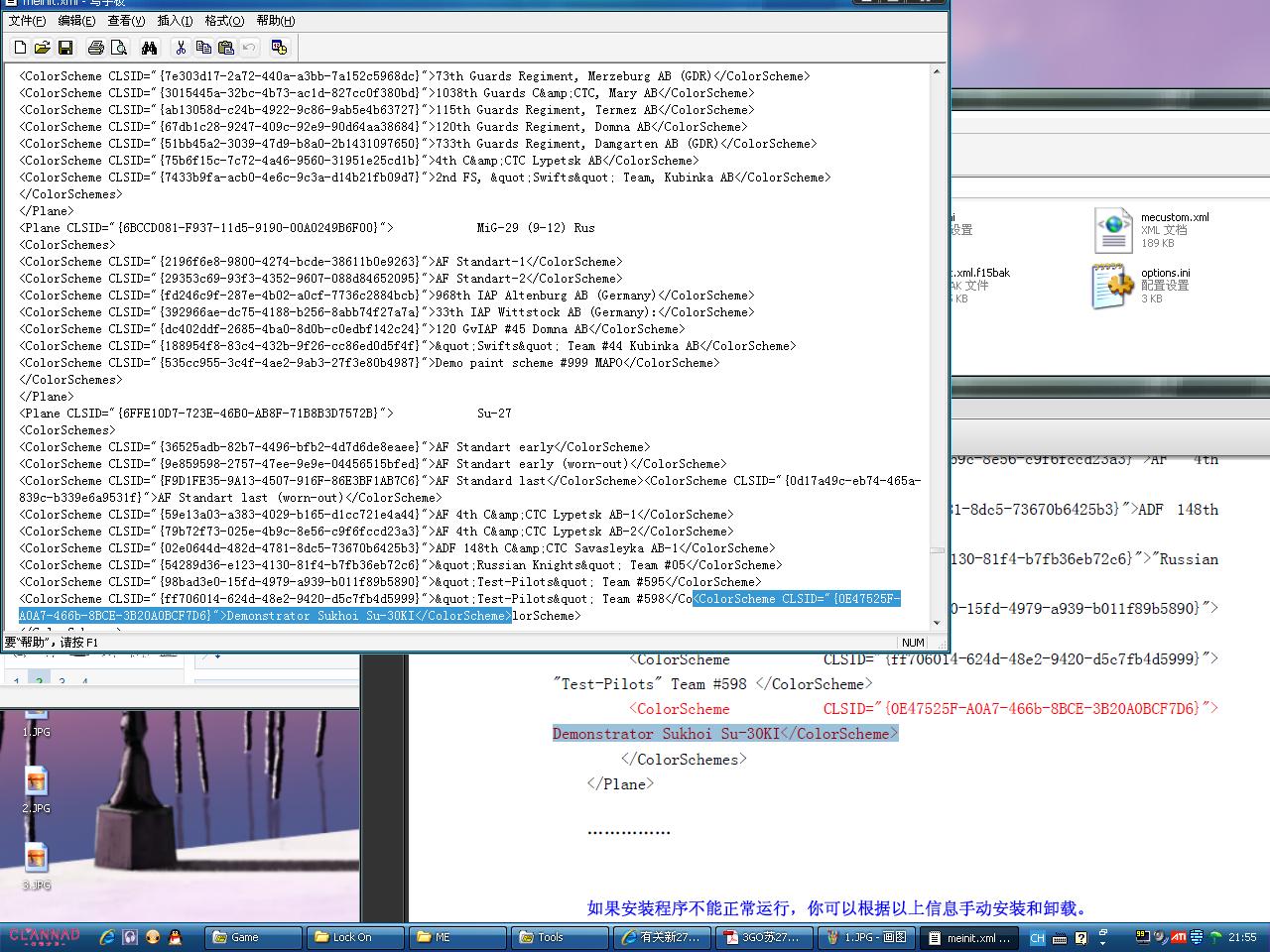Open the 帮助(H) menu

point(275,20)
